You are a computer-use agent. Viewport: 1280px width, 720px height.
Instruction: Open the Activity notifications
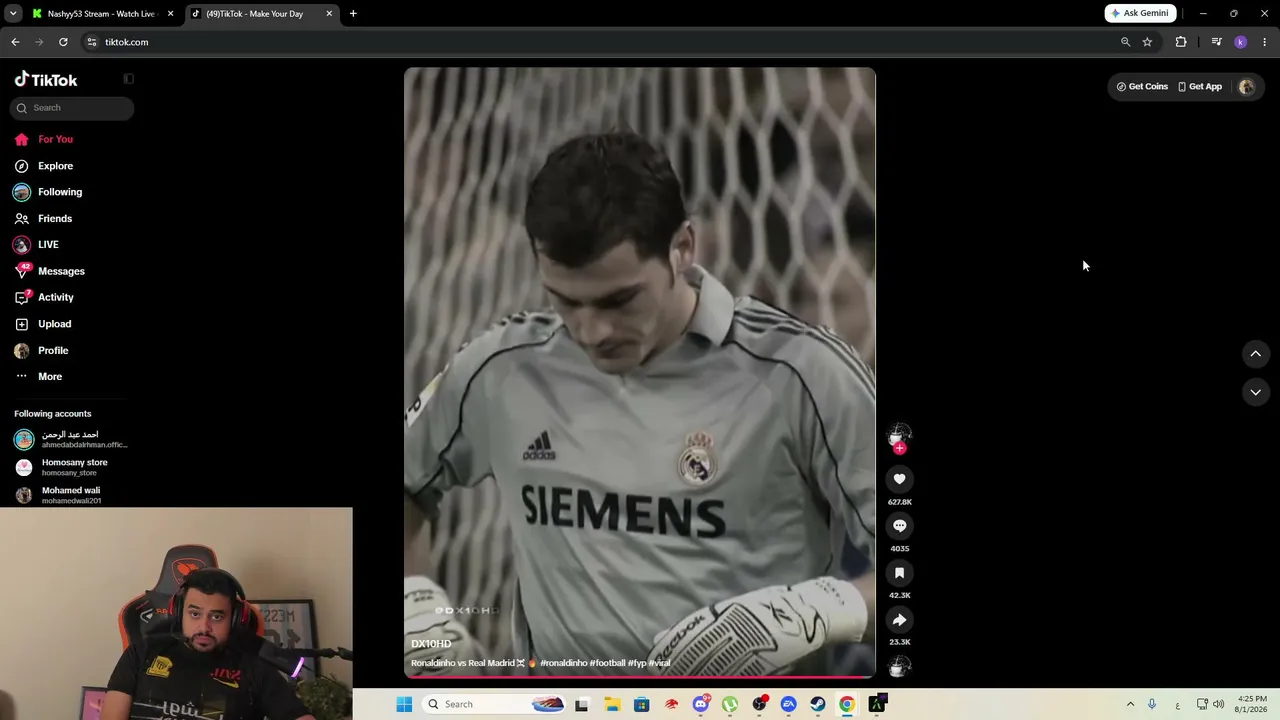point(44,297)
